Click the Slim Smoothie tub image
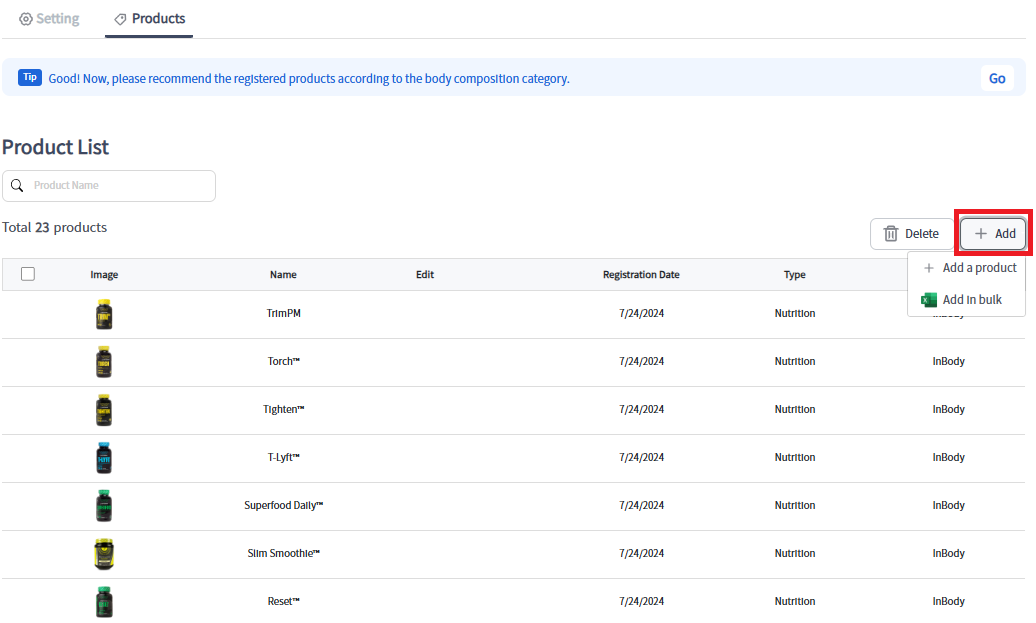 [x=104, y=554]
